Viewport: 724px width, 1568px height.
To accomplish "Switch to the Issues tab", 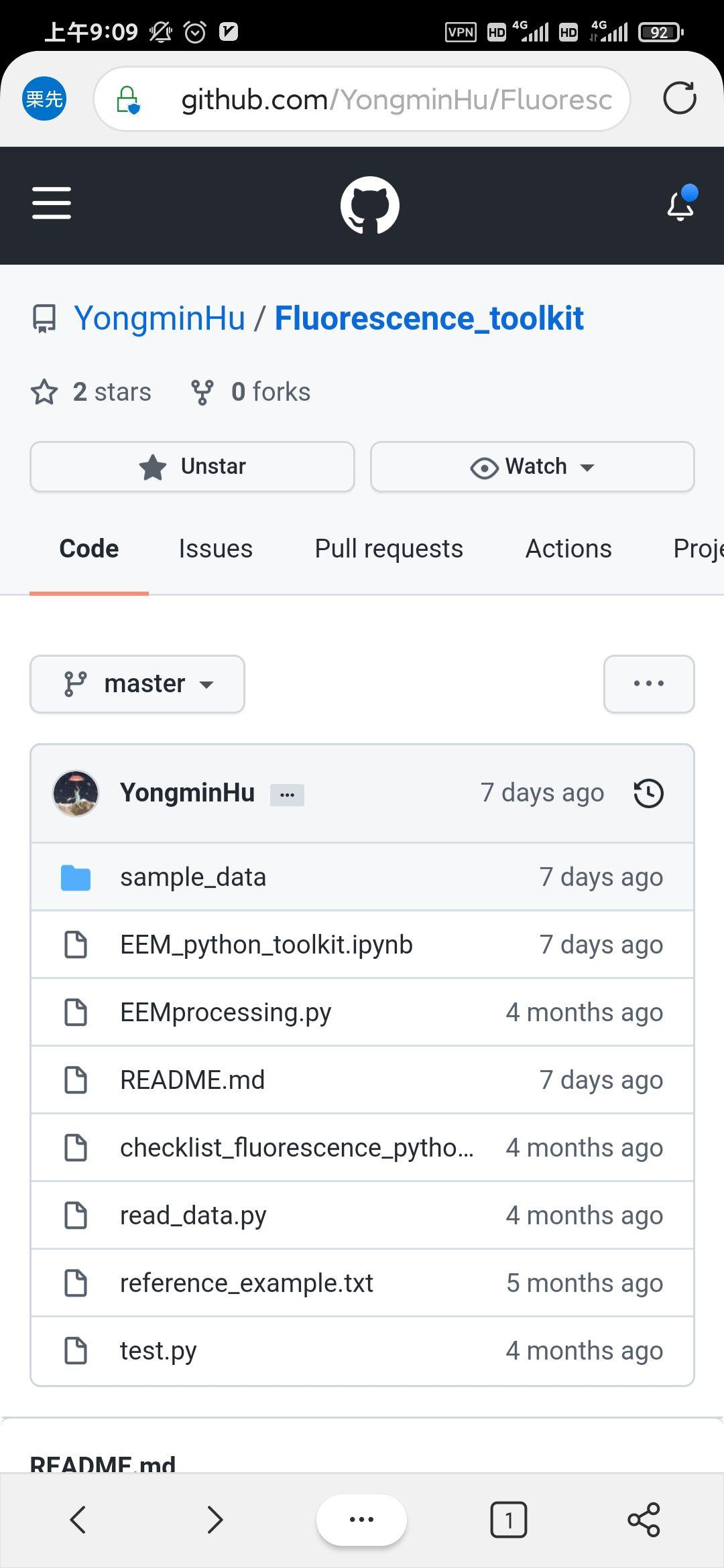I will pyautogui.click(x=215, y=548).
